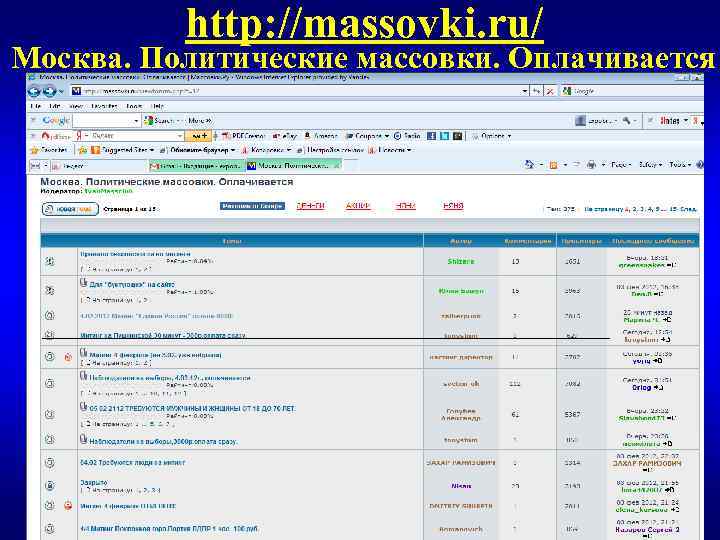Click into the browser address bar

click(296, 91)
